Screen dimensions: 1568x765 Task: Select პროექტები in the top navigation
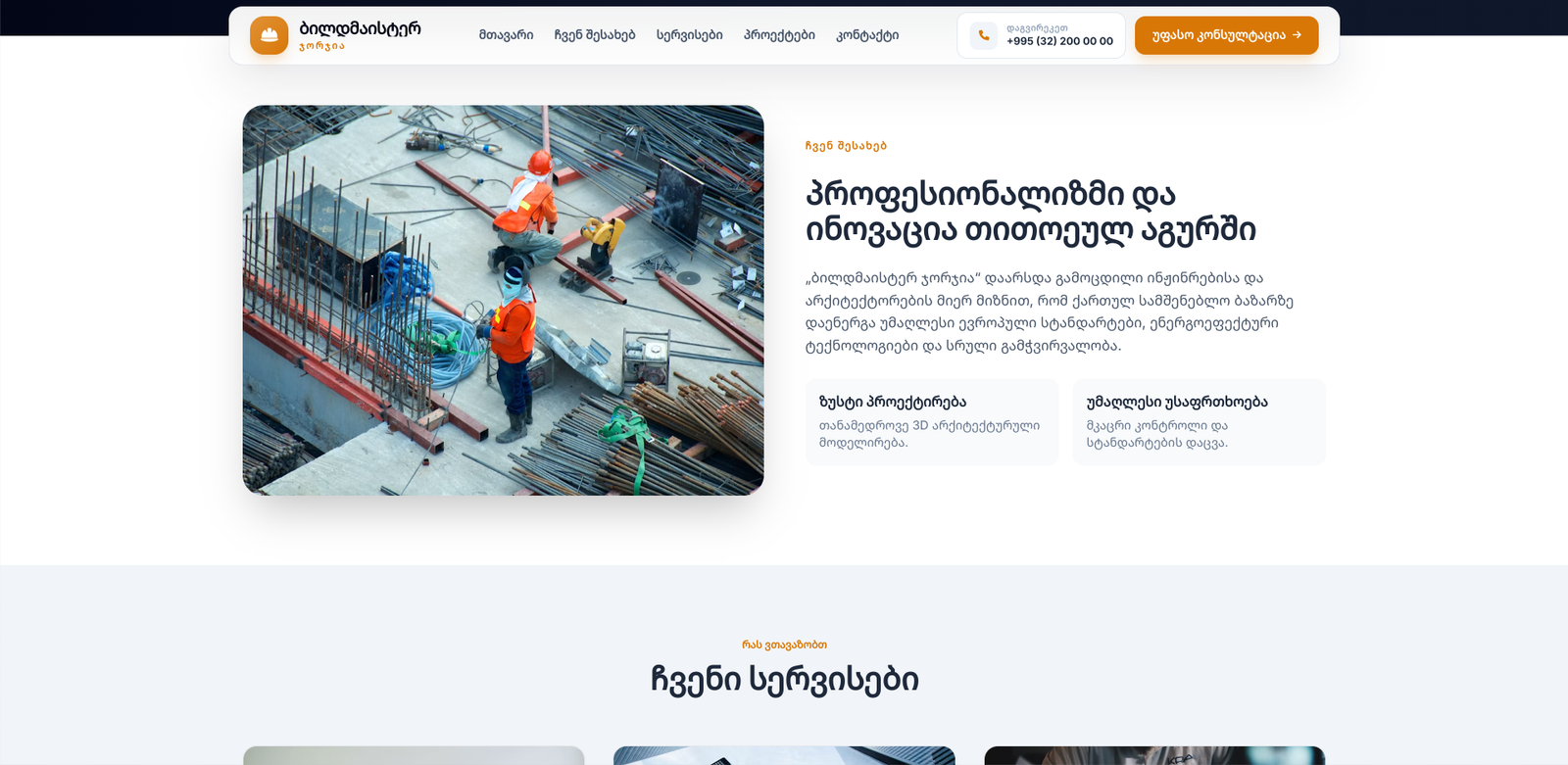(779, 35)
